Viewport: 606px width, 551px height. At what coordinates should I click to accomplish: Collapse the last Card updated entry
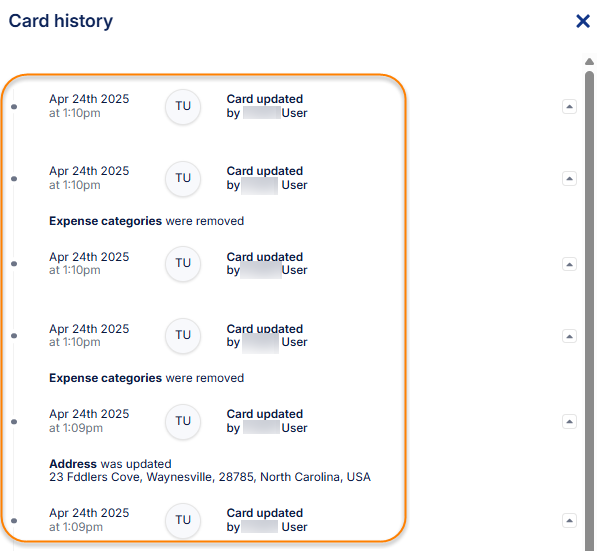(569, 520)
